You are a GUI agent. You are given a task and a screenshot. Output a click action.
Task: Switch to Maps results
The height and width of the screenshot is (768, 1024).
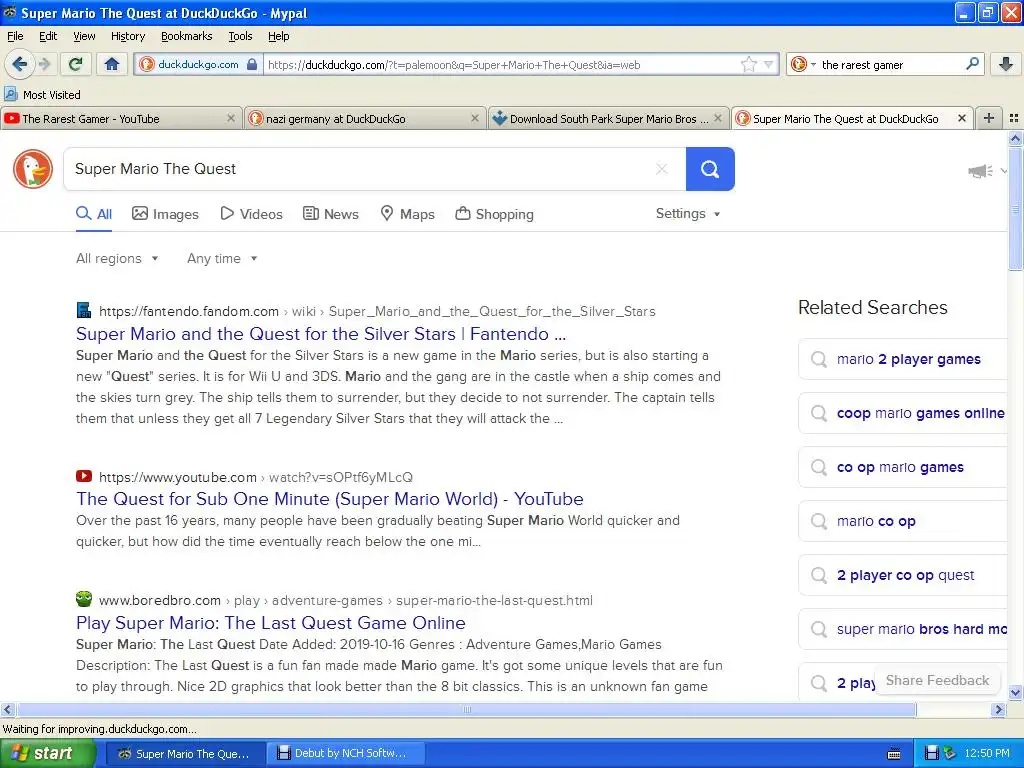click(x=408, y=214)
